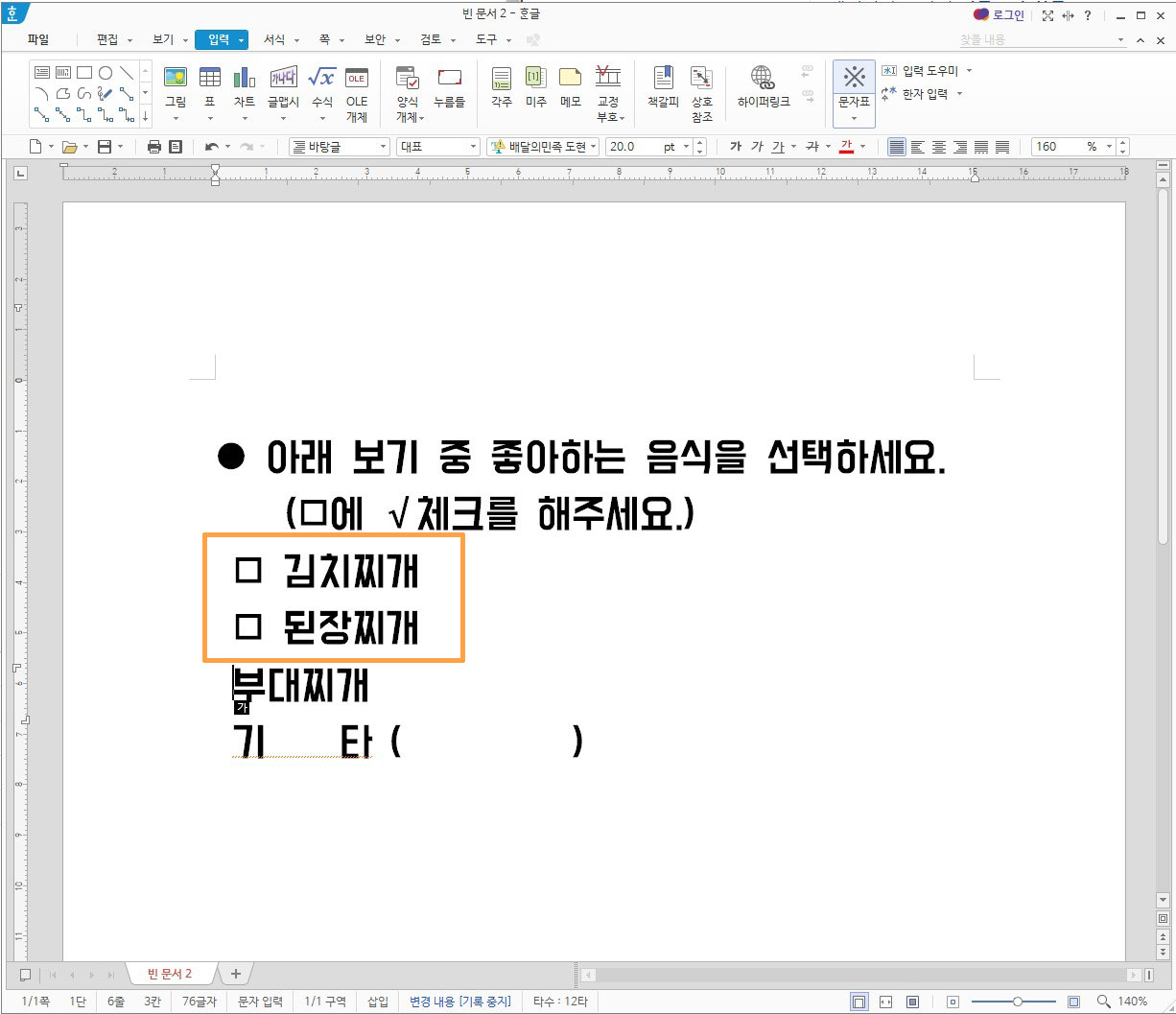Viewport: 1176px width, 1014px height.
Task: Click 변경 내용 [기록 중지] status
Action: 459,1002
